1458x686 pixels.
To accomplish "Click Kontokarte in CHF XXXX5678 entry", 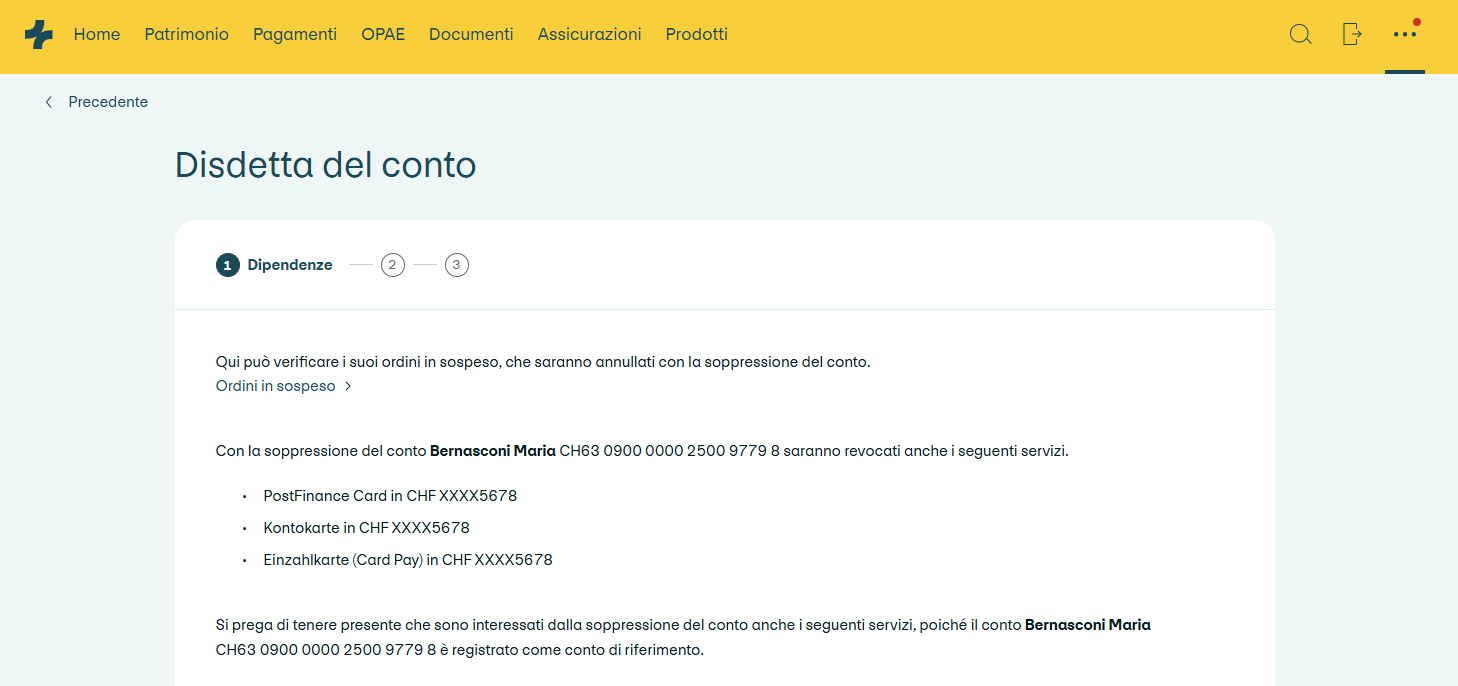I will (x=367, y=528).
